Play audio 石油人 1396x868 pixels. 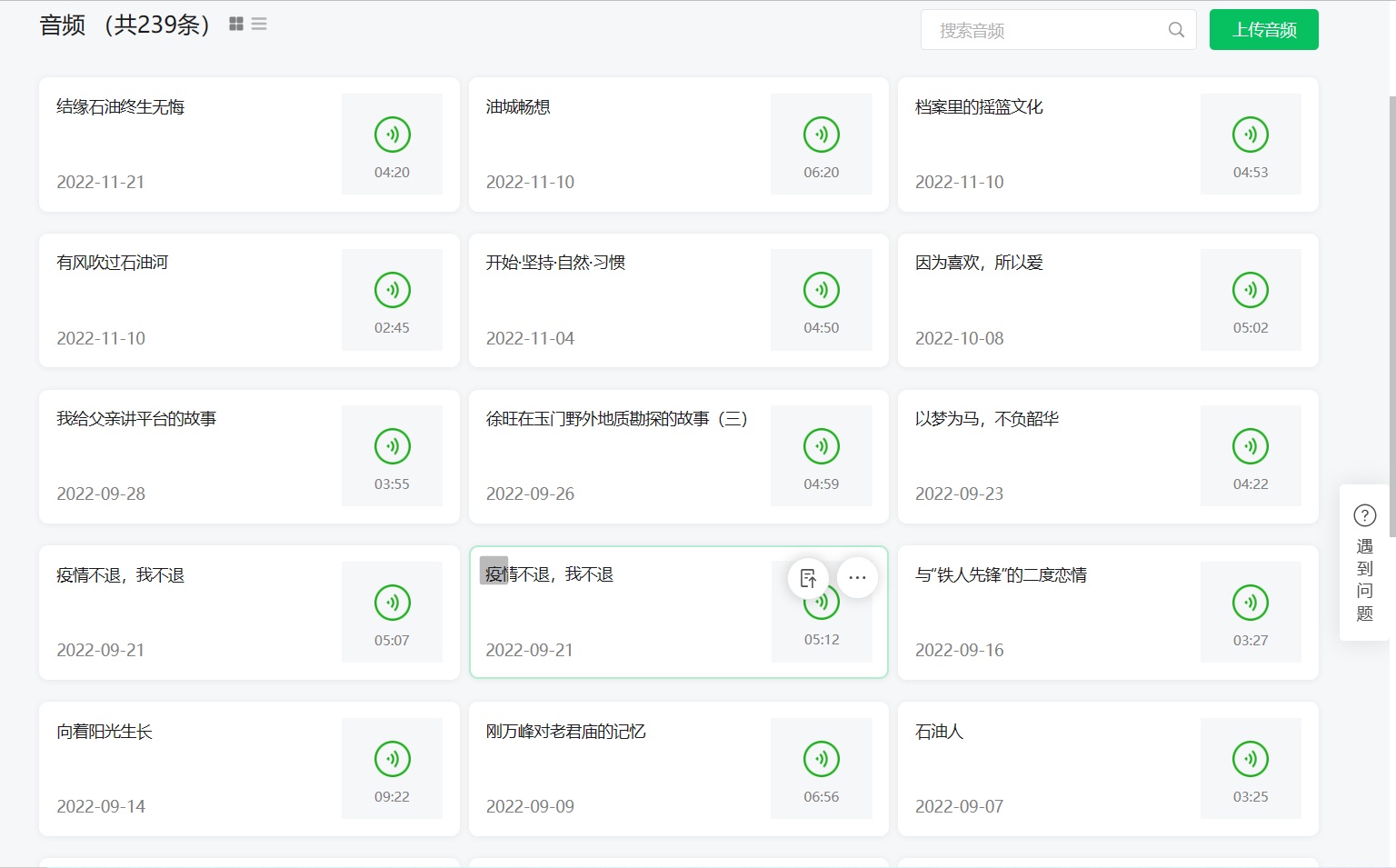[1251, 759]
